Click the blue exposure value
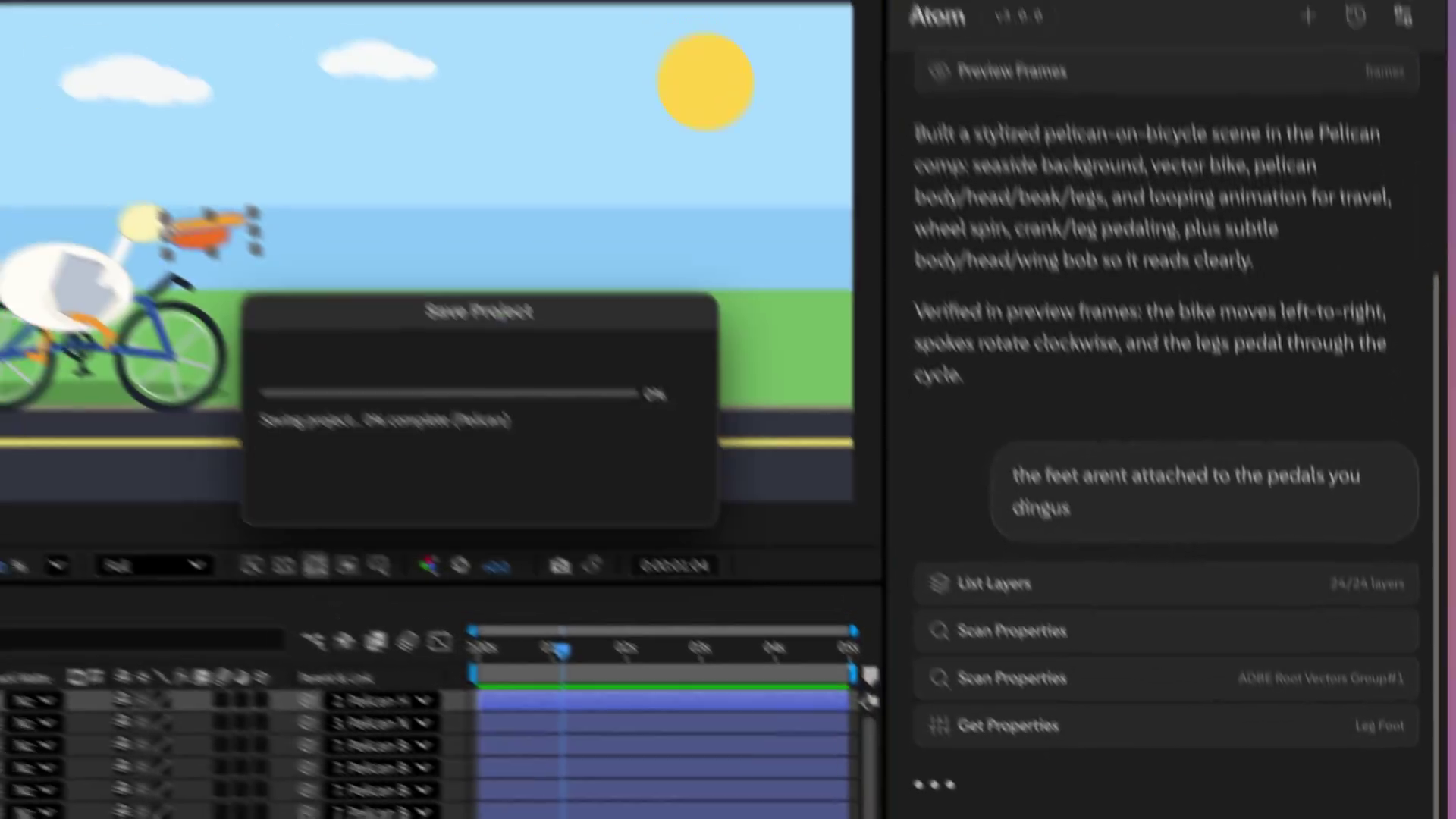The width and height of the screenshot is (1456, 819). tap(497, 566)
